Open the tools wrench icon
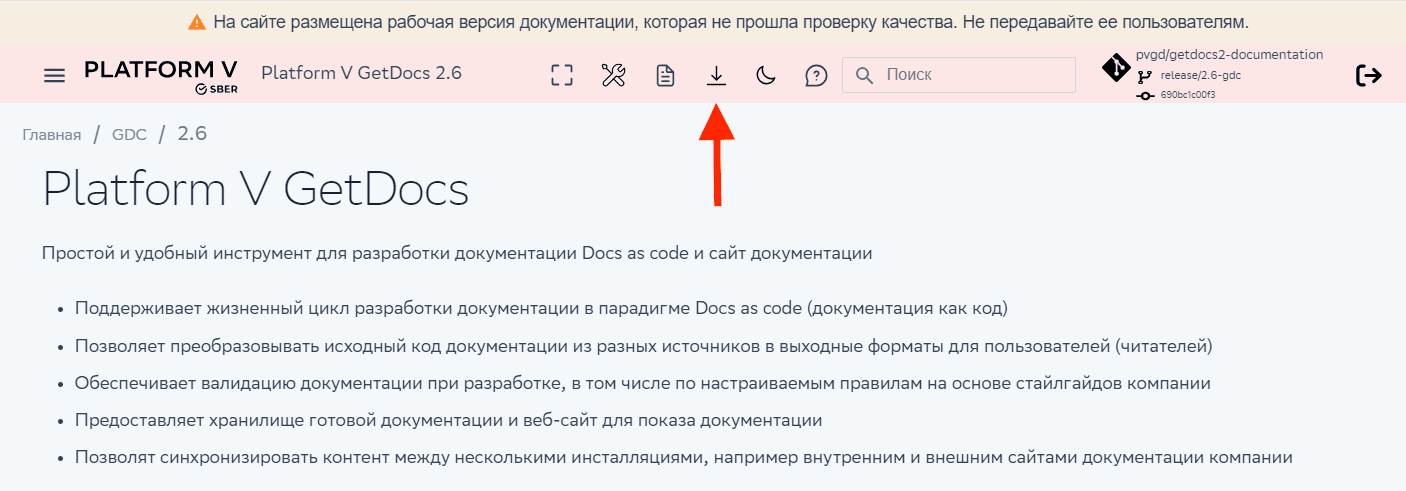Screen dimensions: 1406x491 [x=613, y=75]
